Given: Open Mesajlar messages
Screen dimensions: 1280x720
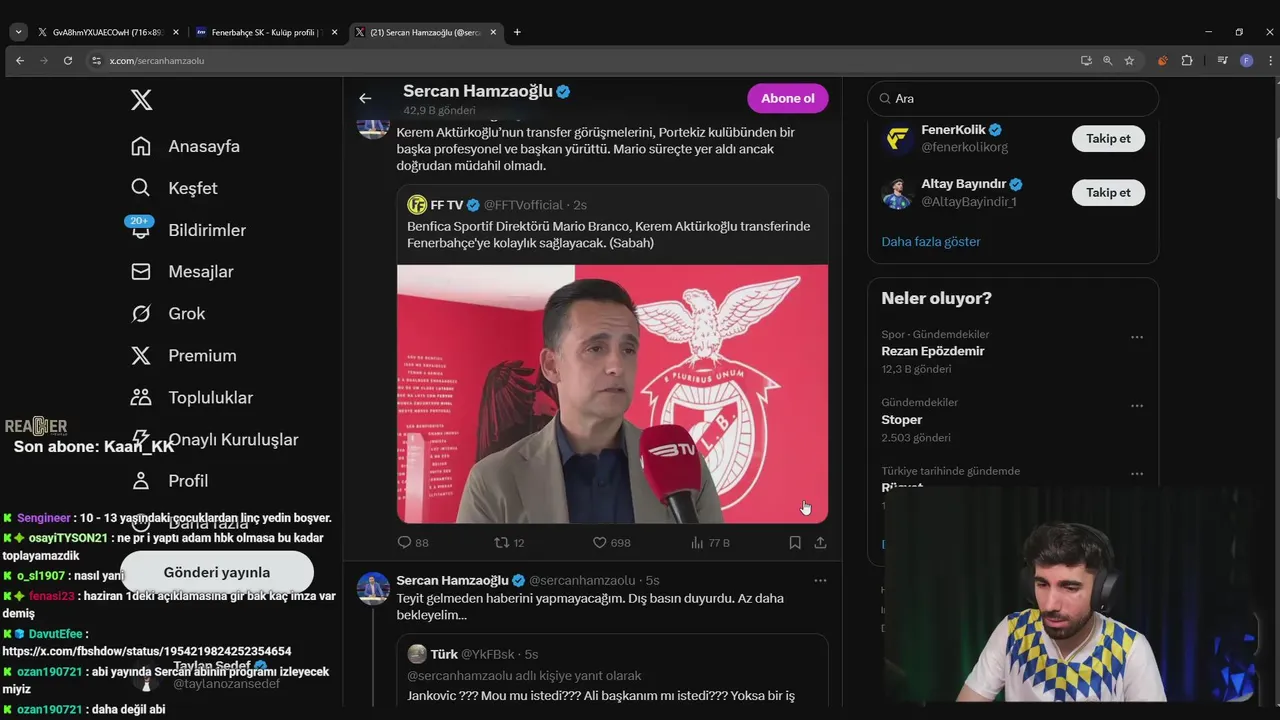Looking at the screenshot, I should pyautogui.click(x=182, y=272).
